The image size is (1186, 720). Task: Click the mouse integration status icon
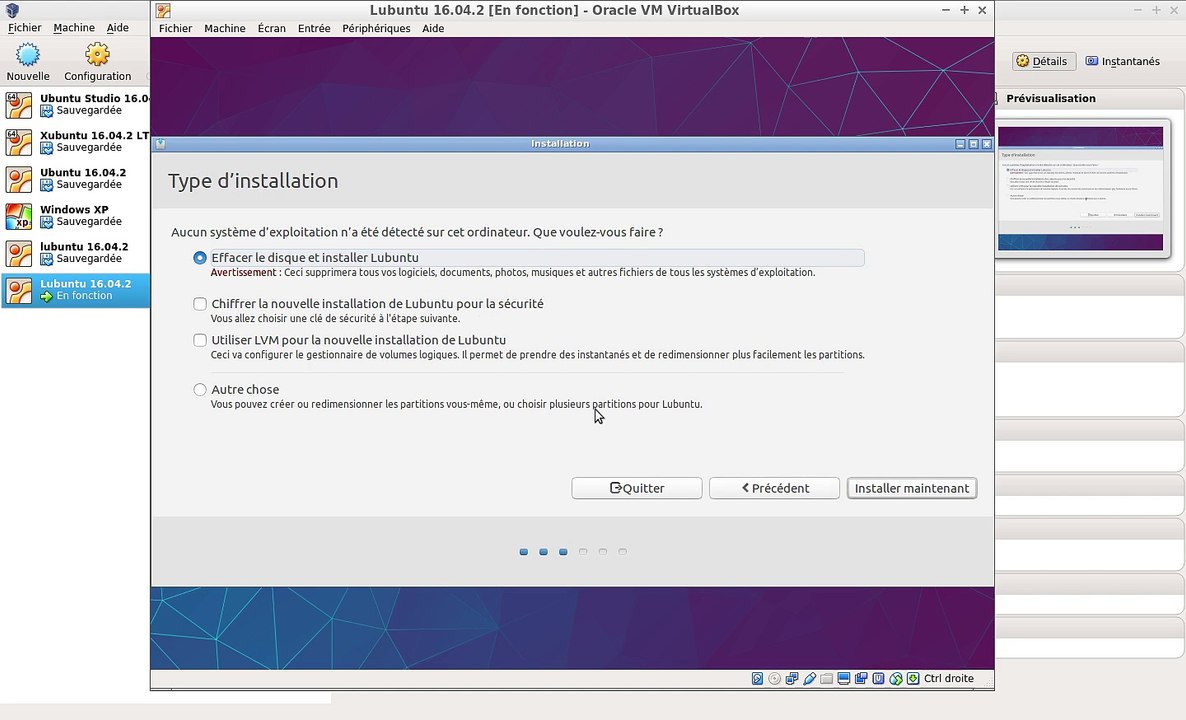click(x=896, y=678)
